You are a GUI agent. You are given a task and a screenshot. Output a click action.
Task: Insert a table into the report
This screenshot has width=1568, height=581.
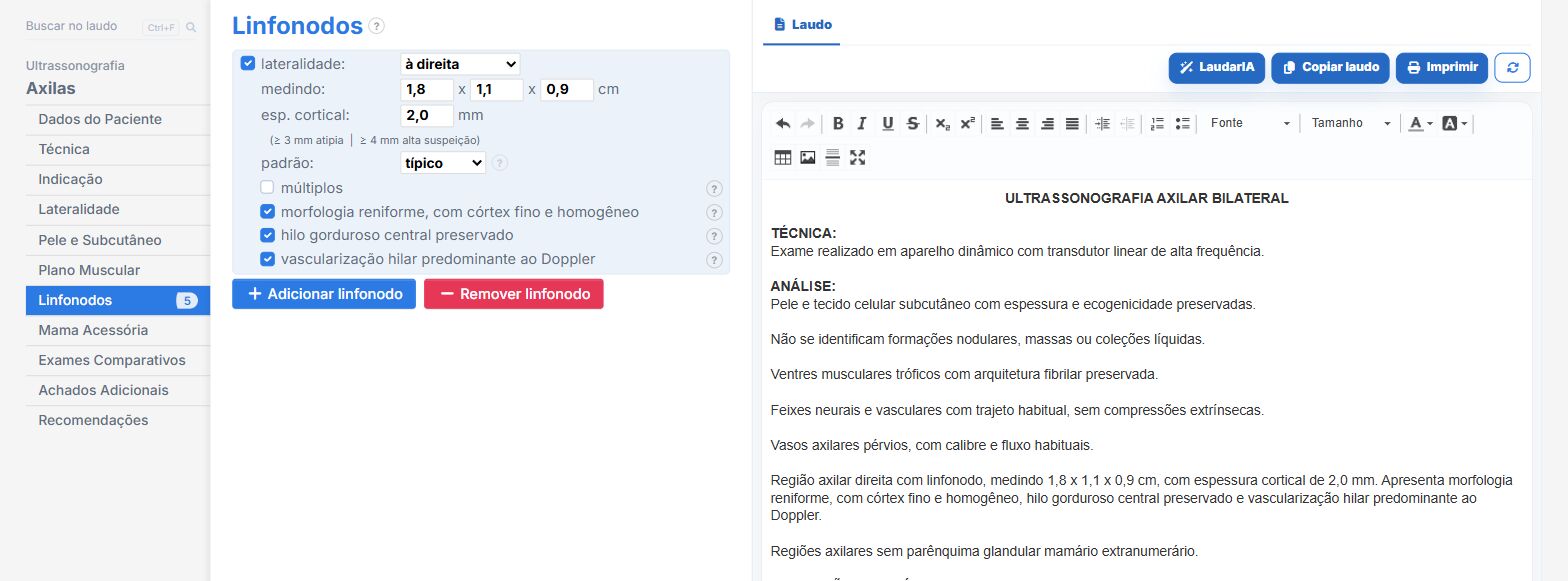pos(783,157)
